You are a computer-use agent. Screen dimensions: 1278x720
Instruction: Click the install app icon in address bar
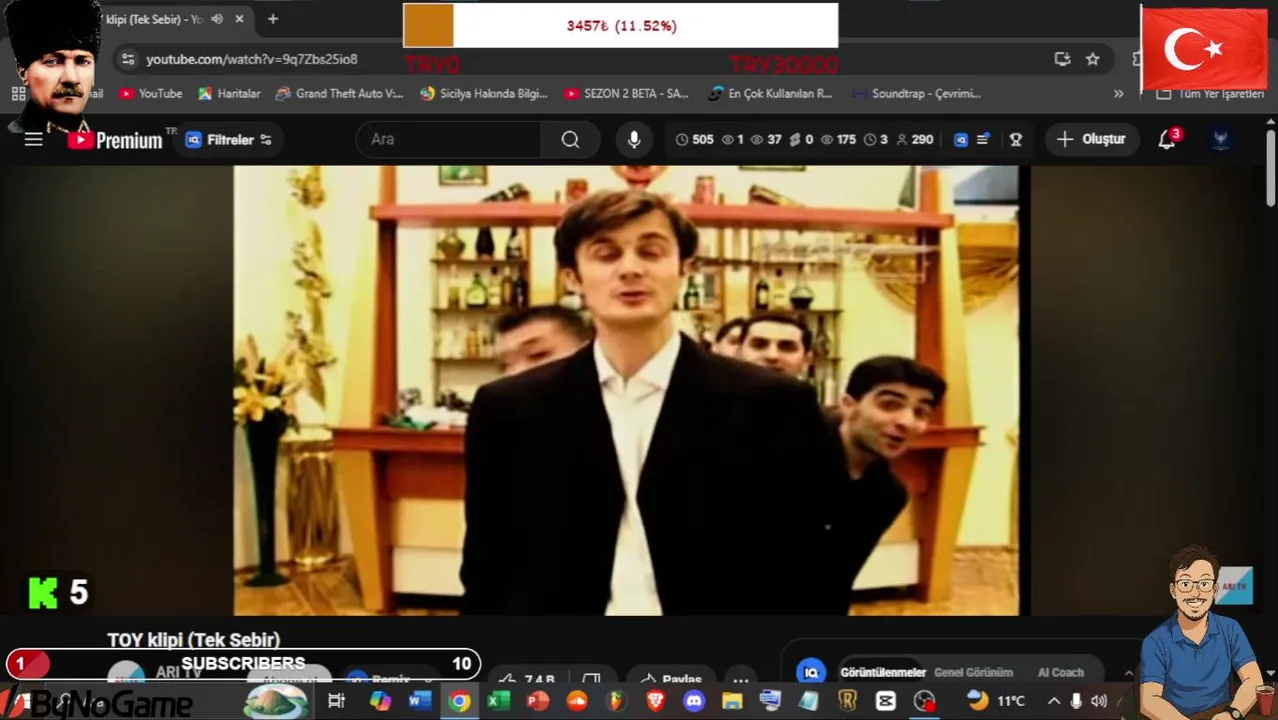(1062, 59)
